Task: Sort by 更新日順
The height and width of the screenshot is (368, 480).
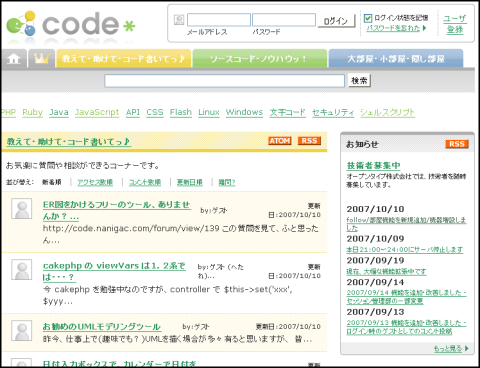Action: [190, 182]
